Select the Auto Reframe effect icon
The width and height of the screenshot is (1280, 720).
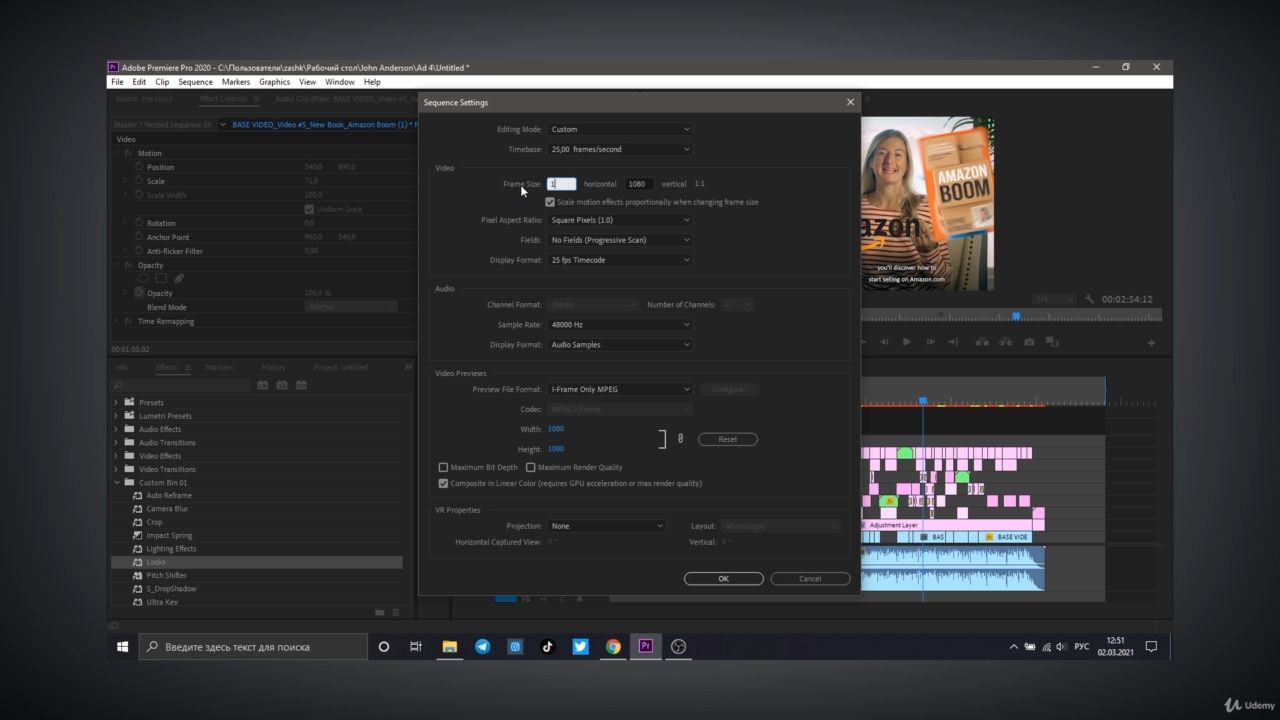pyautogui.click(x=139, y=496)
